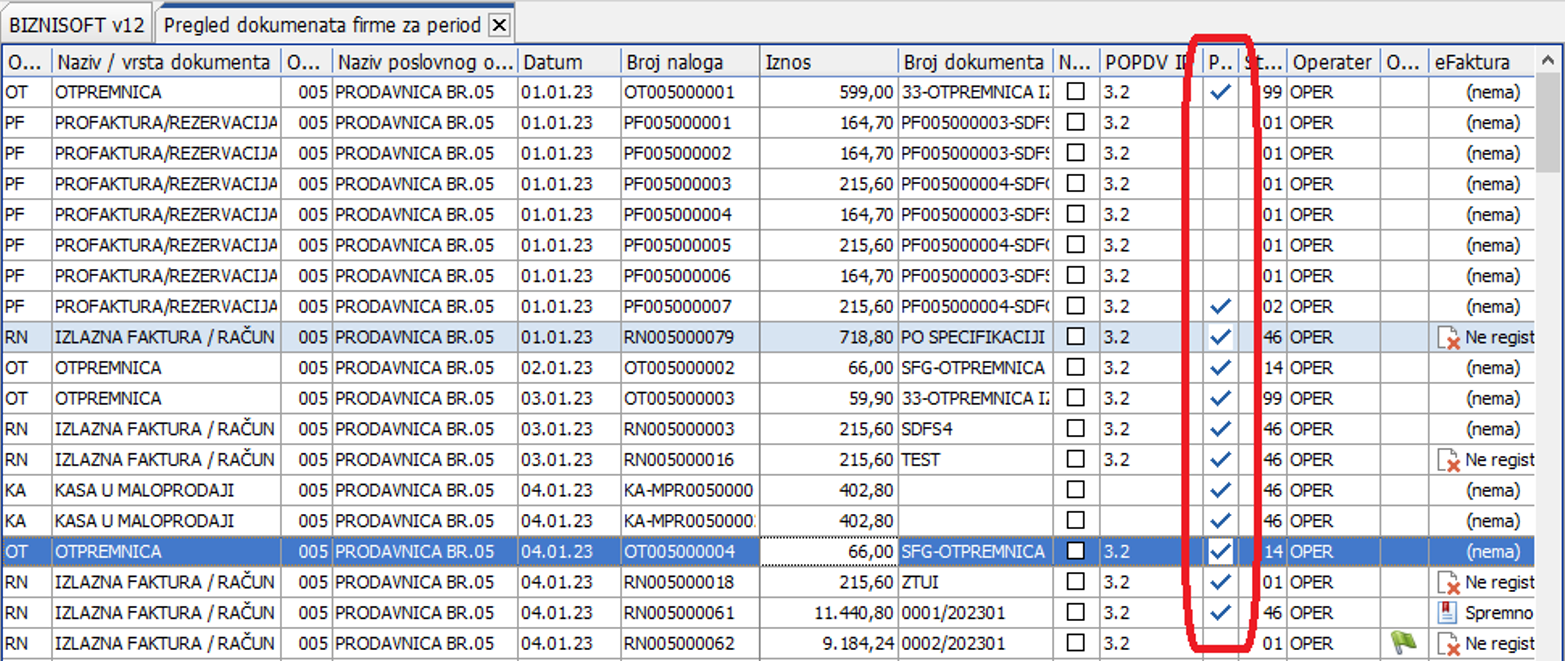1567x661 pixels.
Task: Click the 'Ne regist' icon in row RN005000016
Action: coord(1448,460)
